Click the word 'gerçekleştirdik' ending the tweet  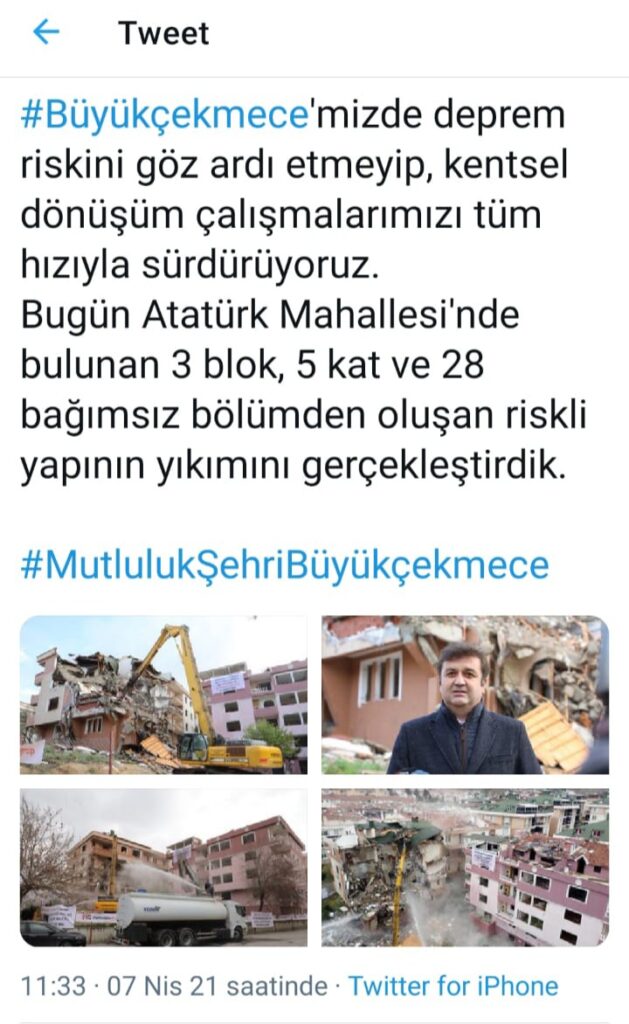[x=433, y=466]
